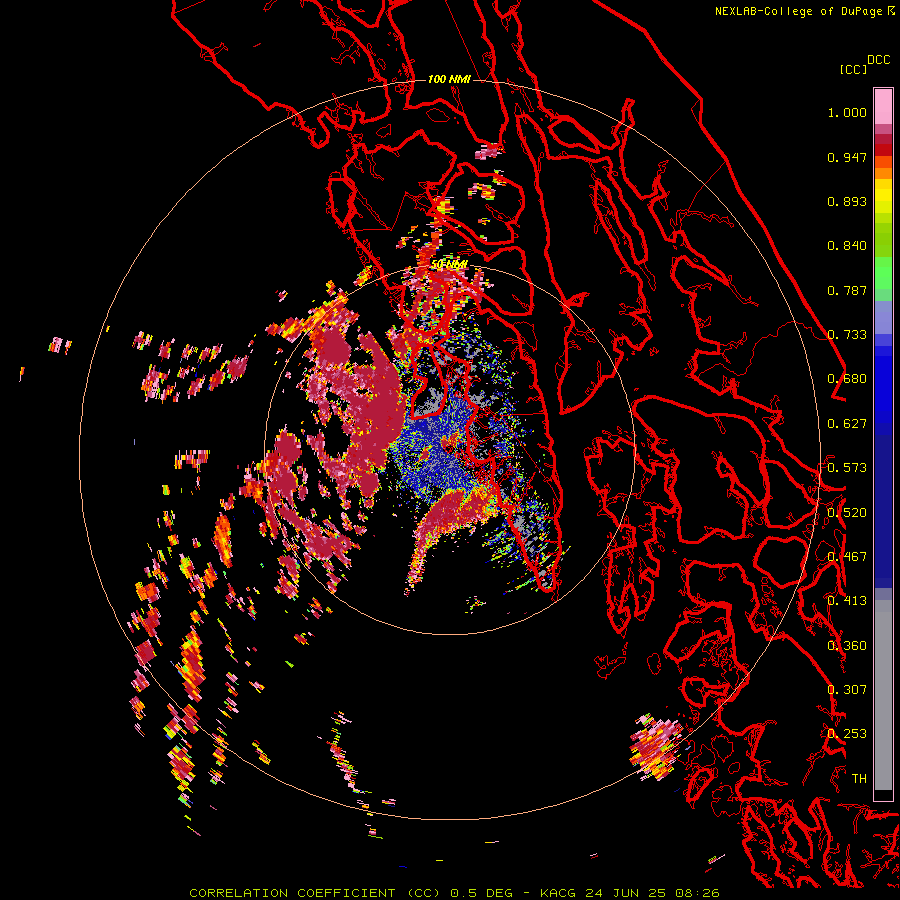Select the 0.360 color scale value
The height and width of the screenshot is (900, 900).
coord(847,646)
